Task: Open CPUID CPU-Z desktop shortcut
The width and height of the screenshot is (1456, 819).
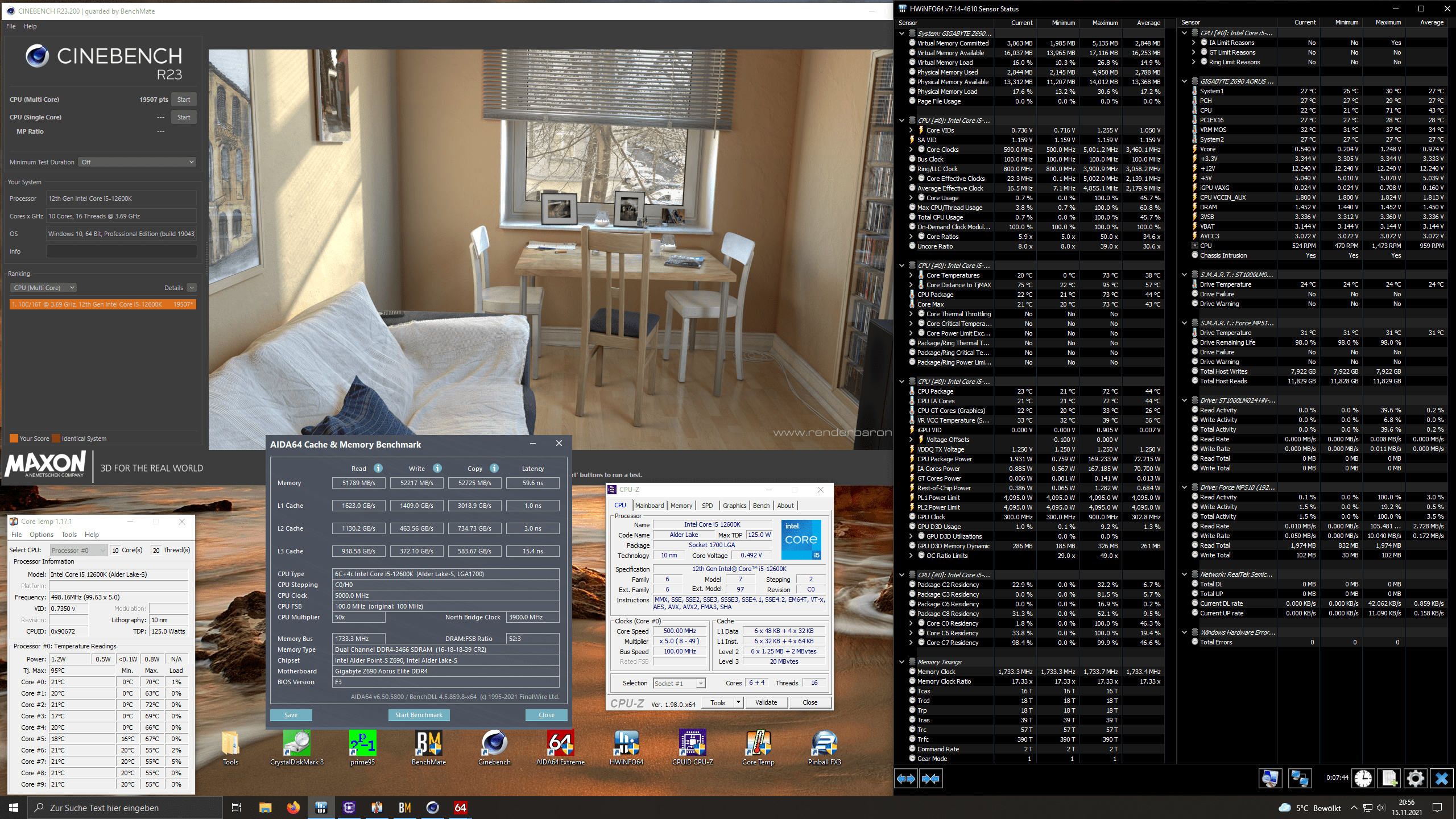Action: pyautogui.click(x=692, y=748)
